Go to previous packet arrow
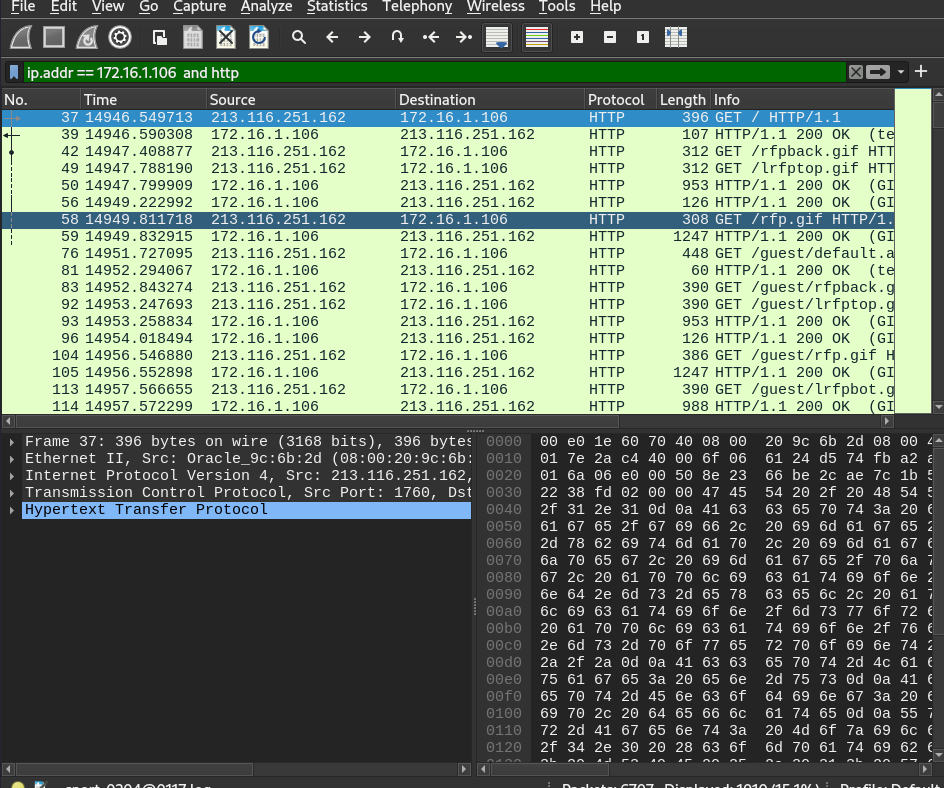This screenshot has width=944, height=788. coord(332,38)
